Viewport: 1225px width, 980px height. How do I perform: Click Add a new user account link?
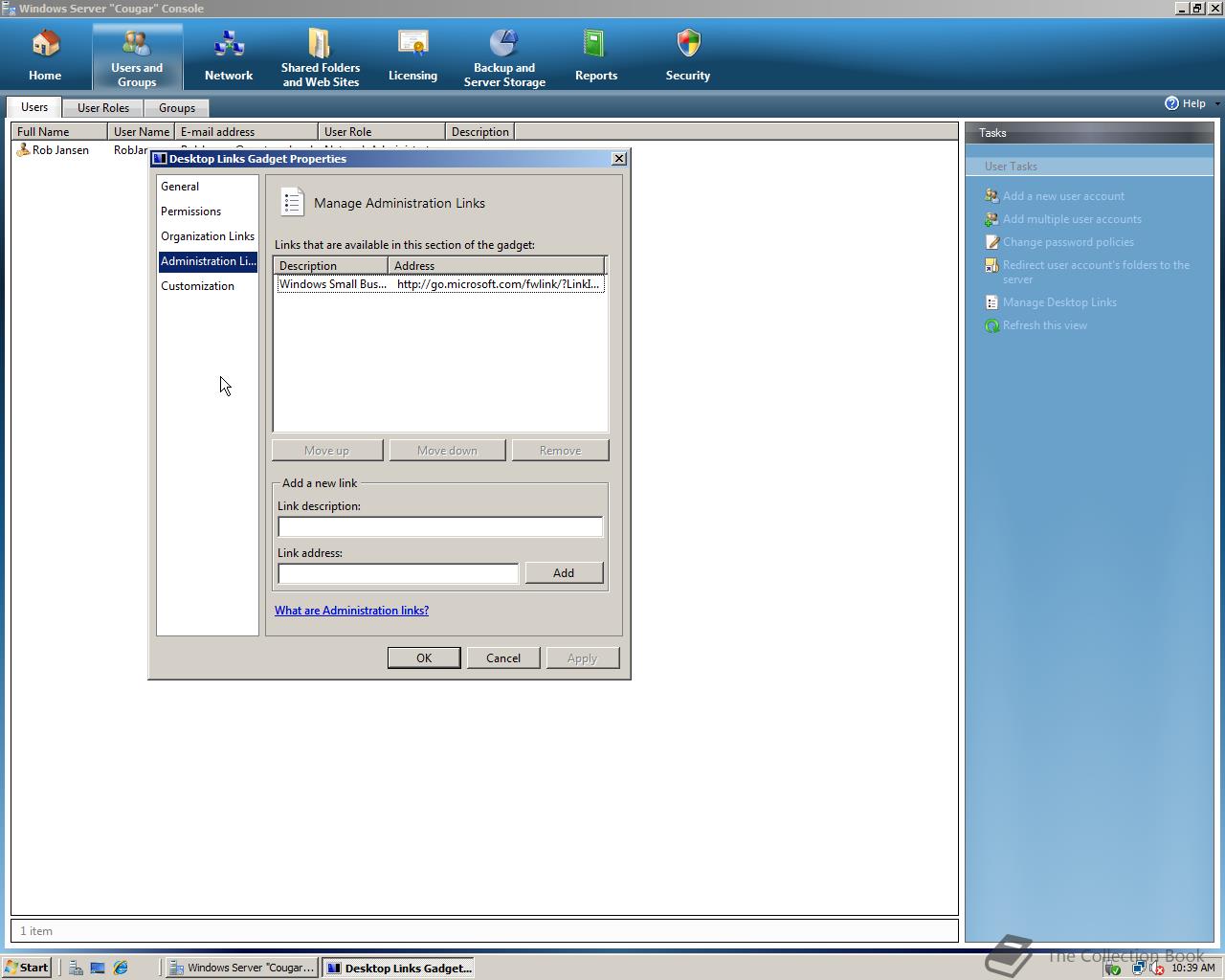pyautogui.click(x=1063, y=196)
